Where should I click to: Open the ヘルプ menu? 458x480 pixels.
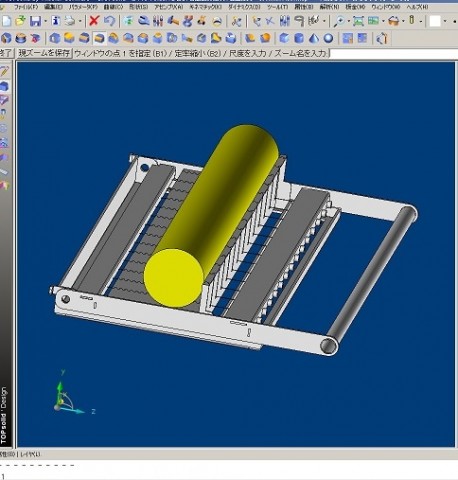[x=417, y=7]
